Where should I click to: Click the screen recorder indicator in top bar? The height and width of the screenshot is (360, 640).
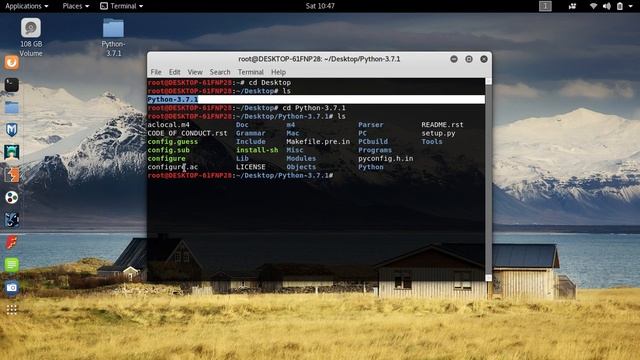pyautogui.click(x=572, y=6)
